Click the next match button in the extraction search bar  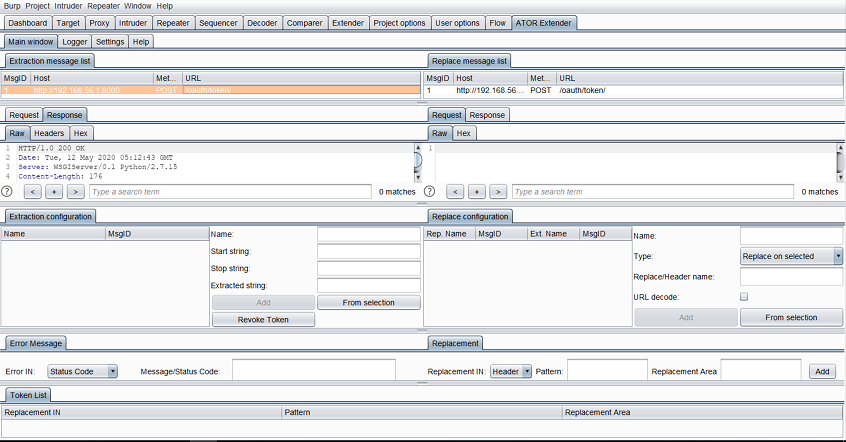pyautogui.click(x=75, y=191)
